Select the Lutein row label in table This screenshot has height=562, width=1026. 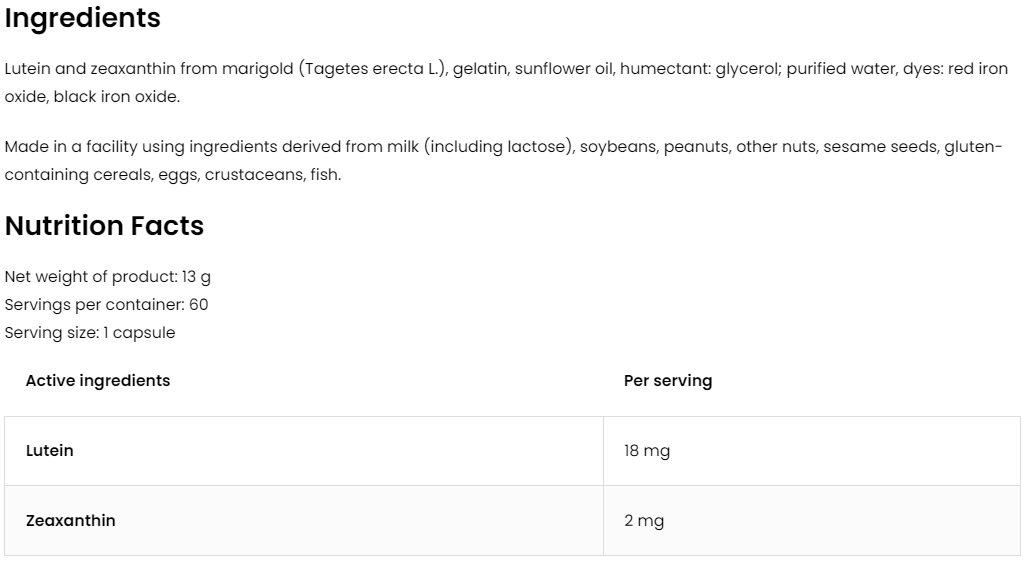tap(50, 451)
